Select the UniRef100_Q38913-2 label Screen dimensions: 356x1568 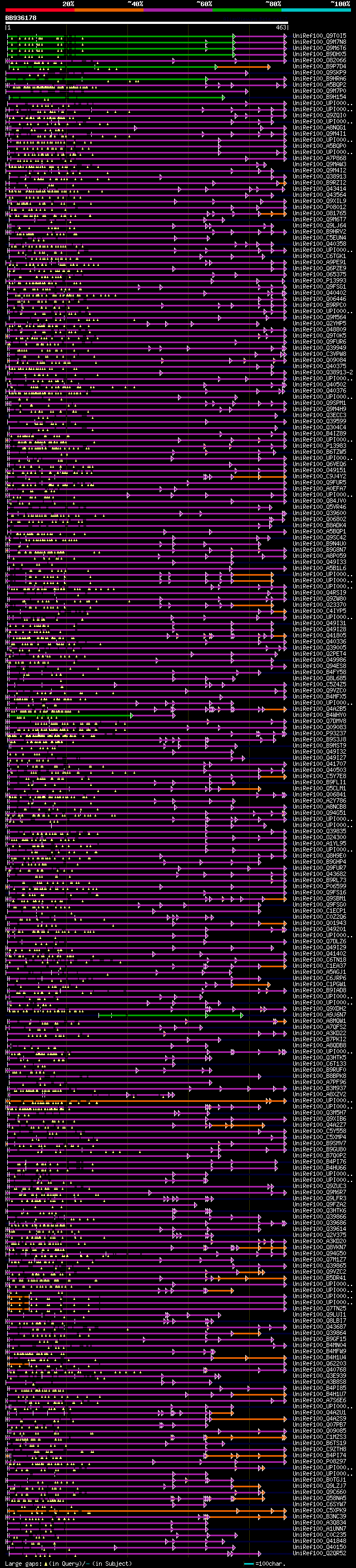(323, 373)
